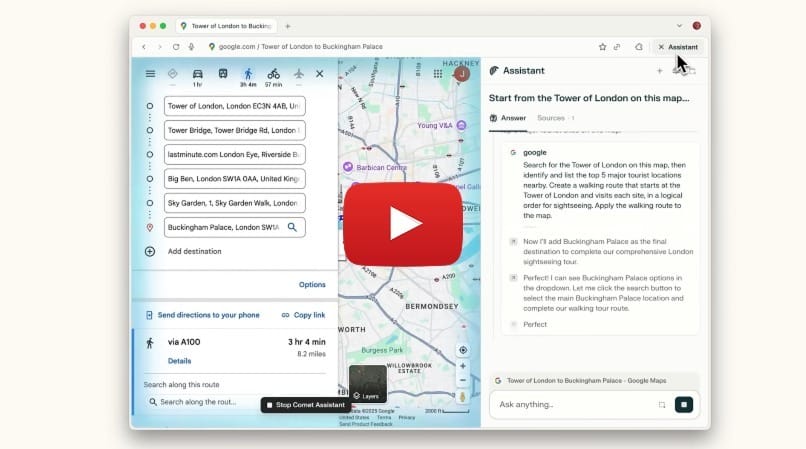
Task: Select best travel mode diamond icon
Action: [173, 74]
